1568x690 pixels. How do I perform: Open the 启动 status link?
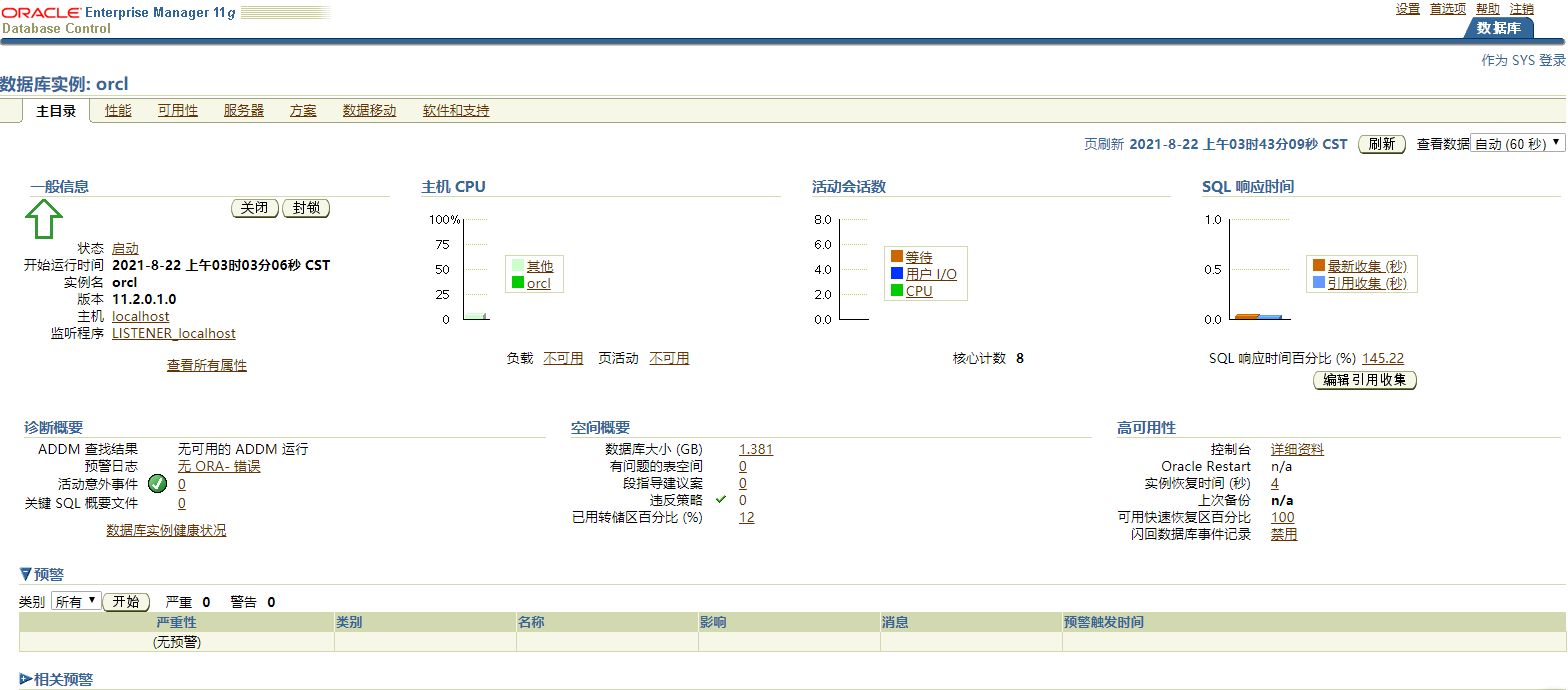tap(125, 248)
